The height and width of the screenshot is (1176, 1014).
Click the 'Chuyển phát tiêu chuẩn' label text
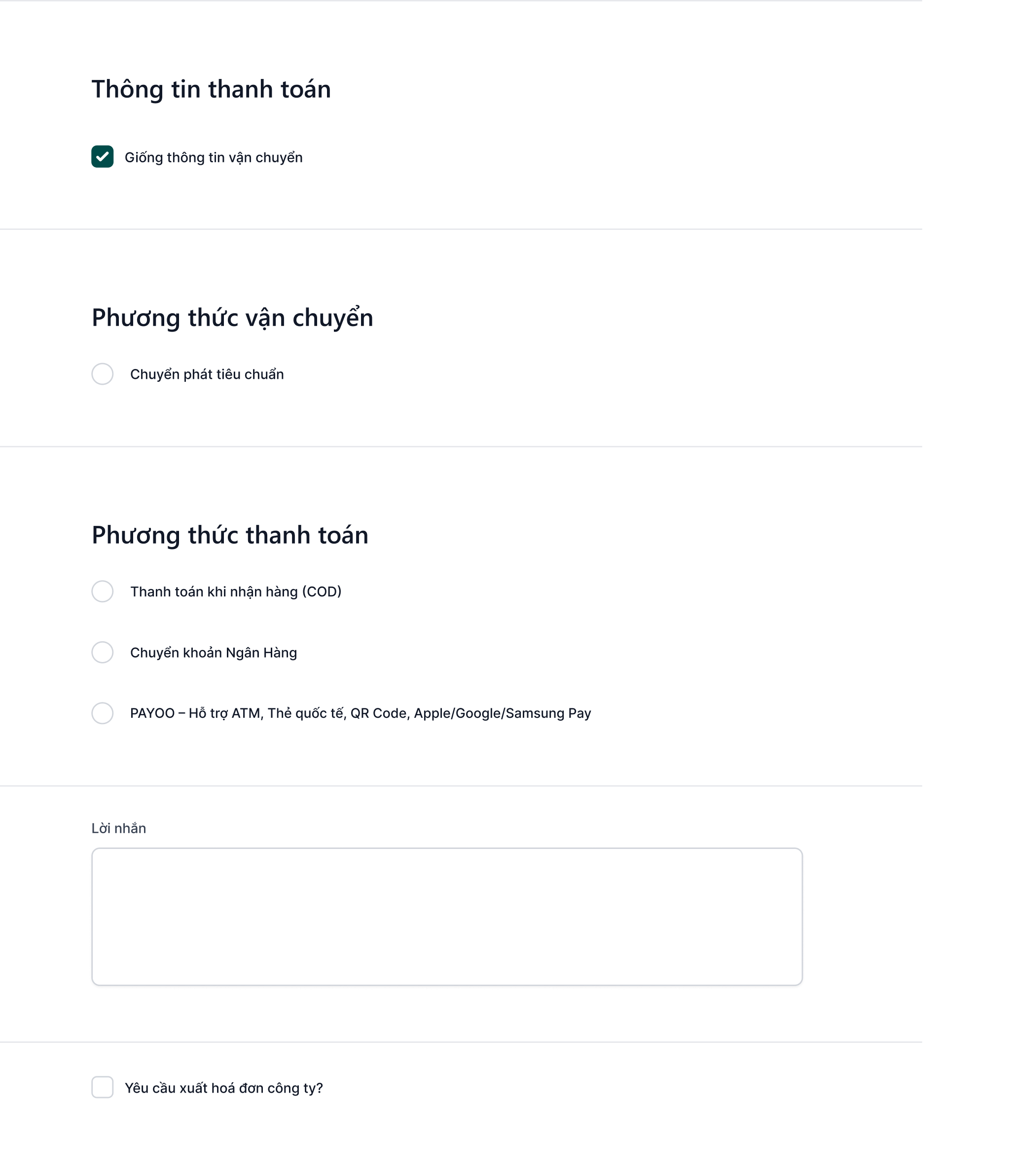point(207,374)
